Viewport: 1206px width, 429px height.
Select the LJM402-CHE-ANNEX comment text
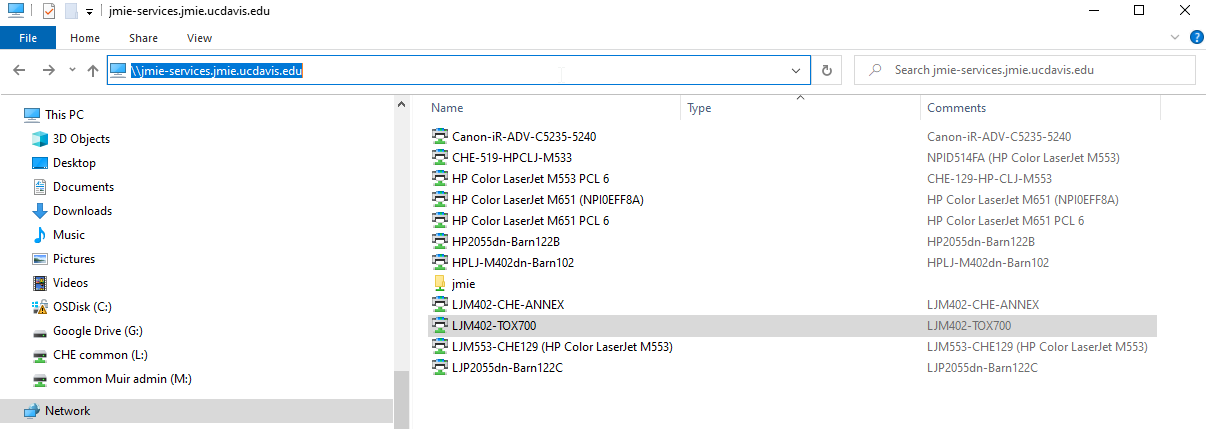point(983,304)
